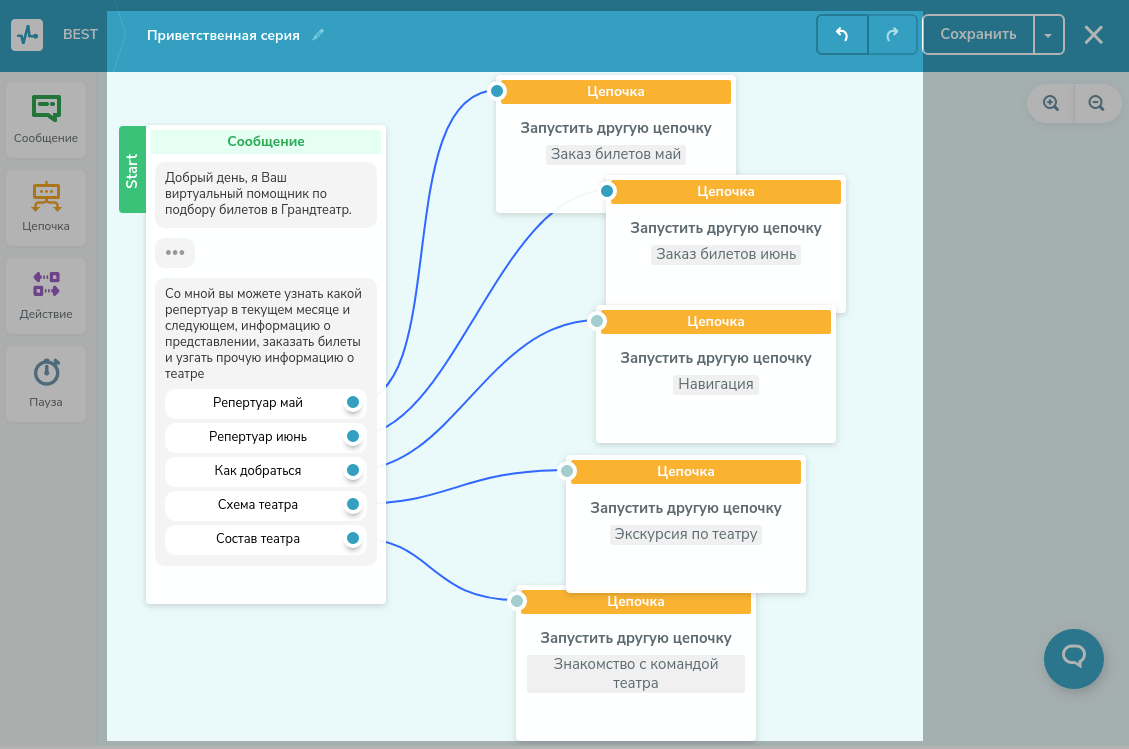Redo the last undone change
The height and width of the screenshot is (749, 1129).
[x=892, y=35]
